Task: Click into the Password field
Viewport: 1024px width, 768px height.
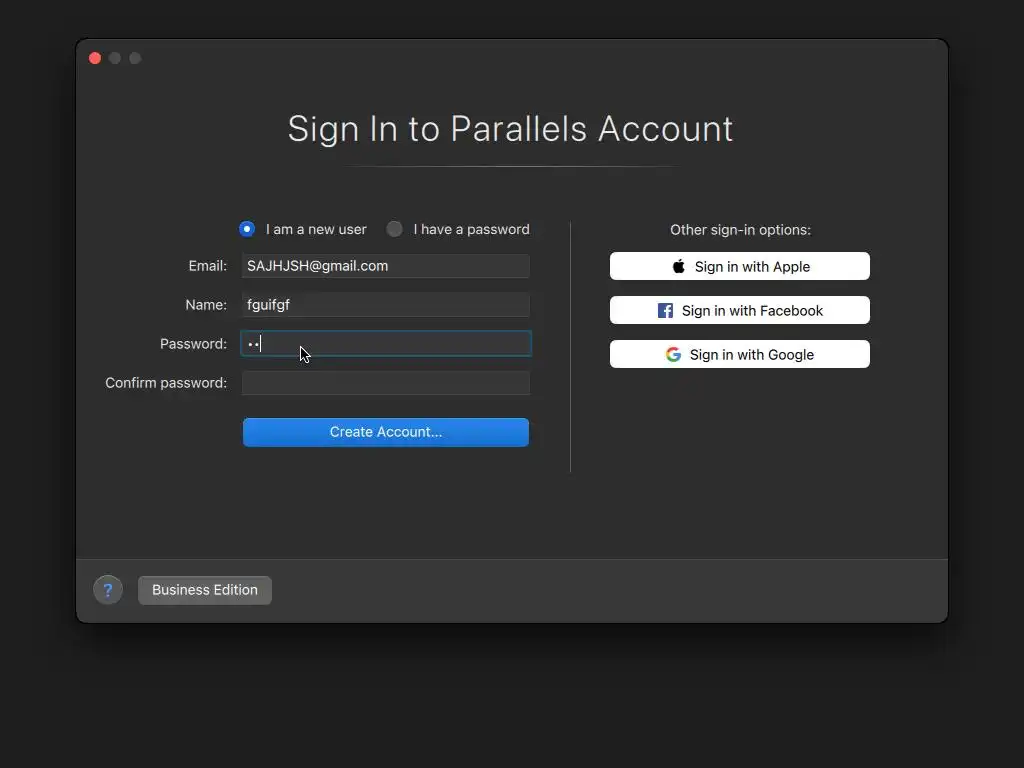Action: click(x=386, y=344)
